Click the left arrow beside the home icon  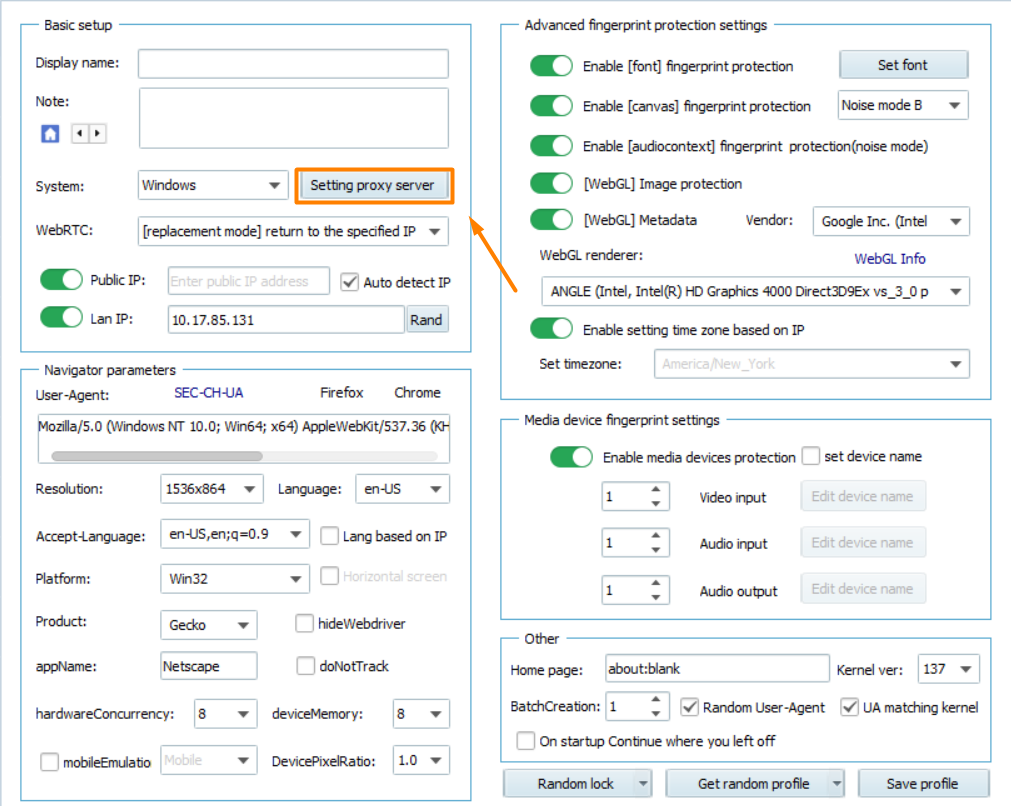(x=81, y=133)
